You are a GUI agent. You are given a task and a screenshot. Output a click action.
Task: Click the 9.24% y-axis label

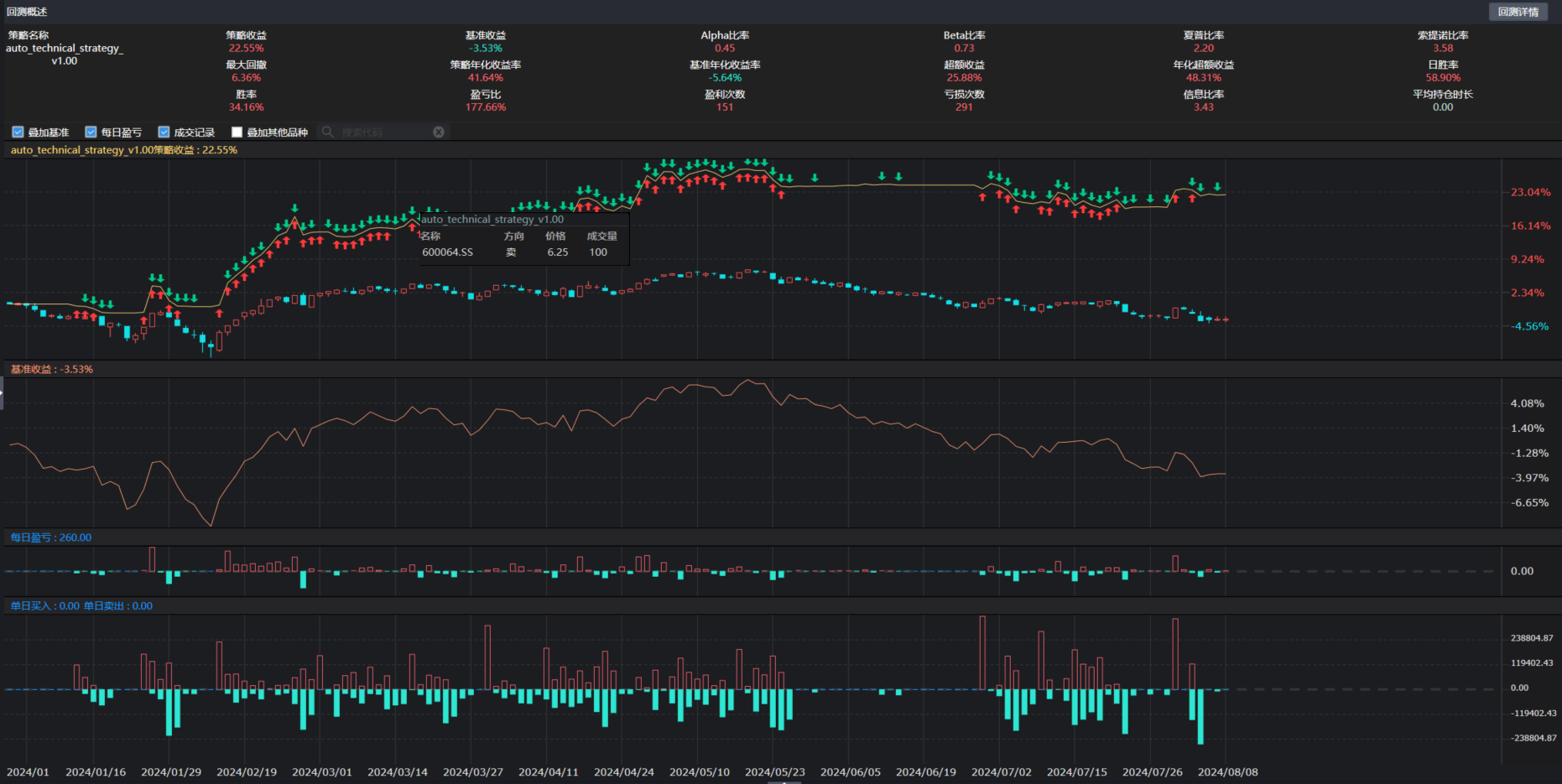coord(1528,259)
